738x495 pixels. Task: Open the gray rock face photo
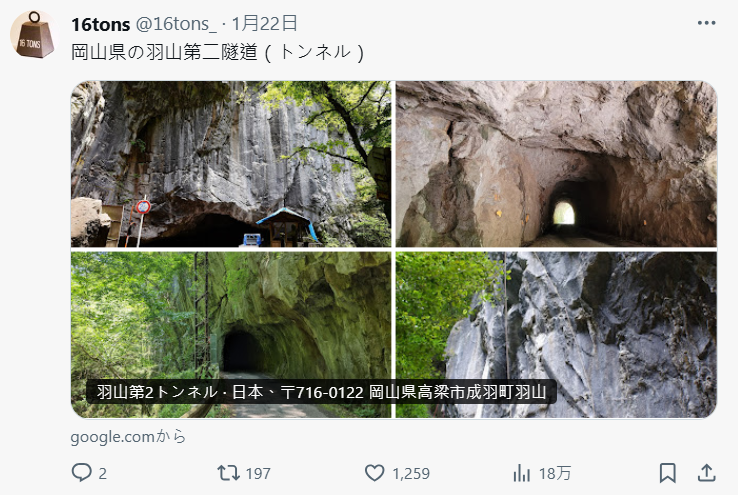[x=556, y=335]
